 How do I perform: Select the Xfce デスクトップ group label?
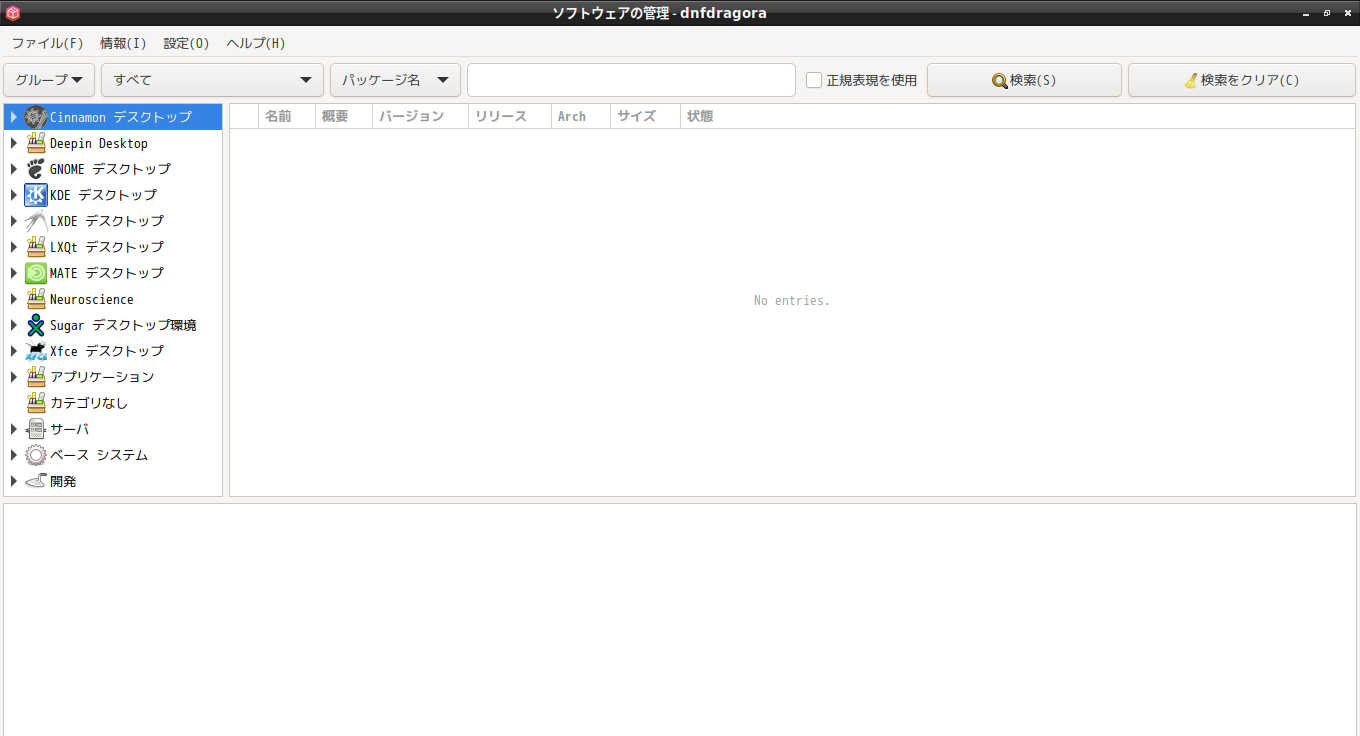pos(107,351)
